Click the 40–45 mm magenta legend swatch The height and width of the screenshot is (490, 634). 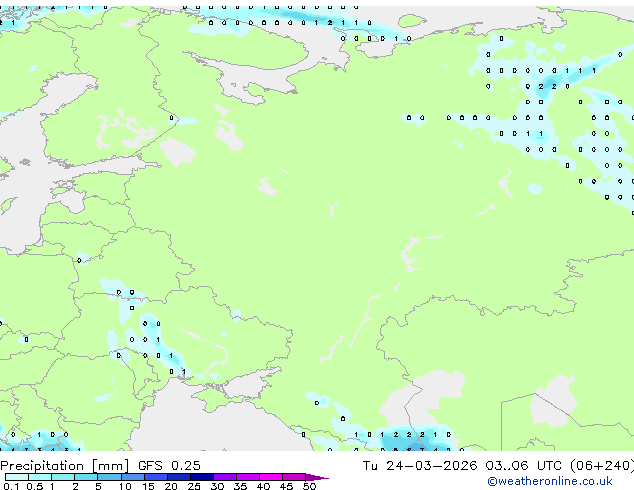271,477
